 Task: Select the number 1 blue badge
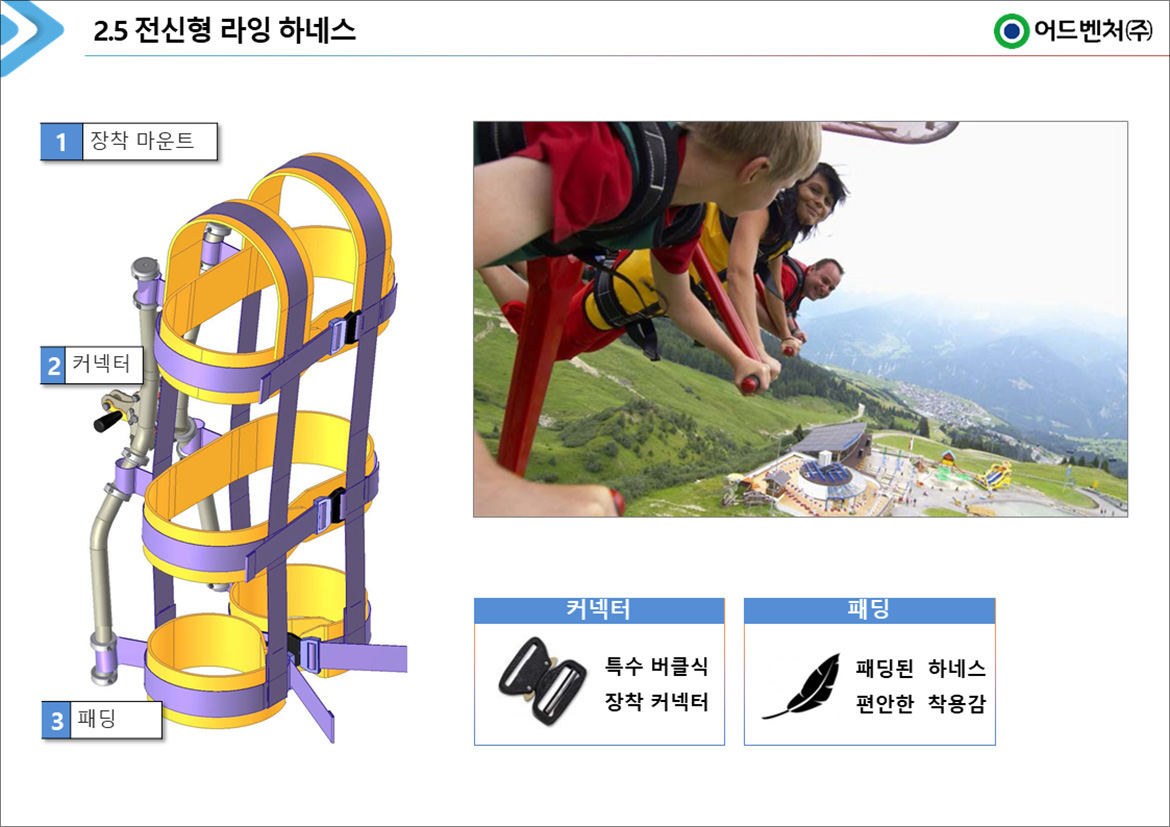(x=61, y=142)
